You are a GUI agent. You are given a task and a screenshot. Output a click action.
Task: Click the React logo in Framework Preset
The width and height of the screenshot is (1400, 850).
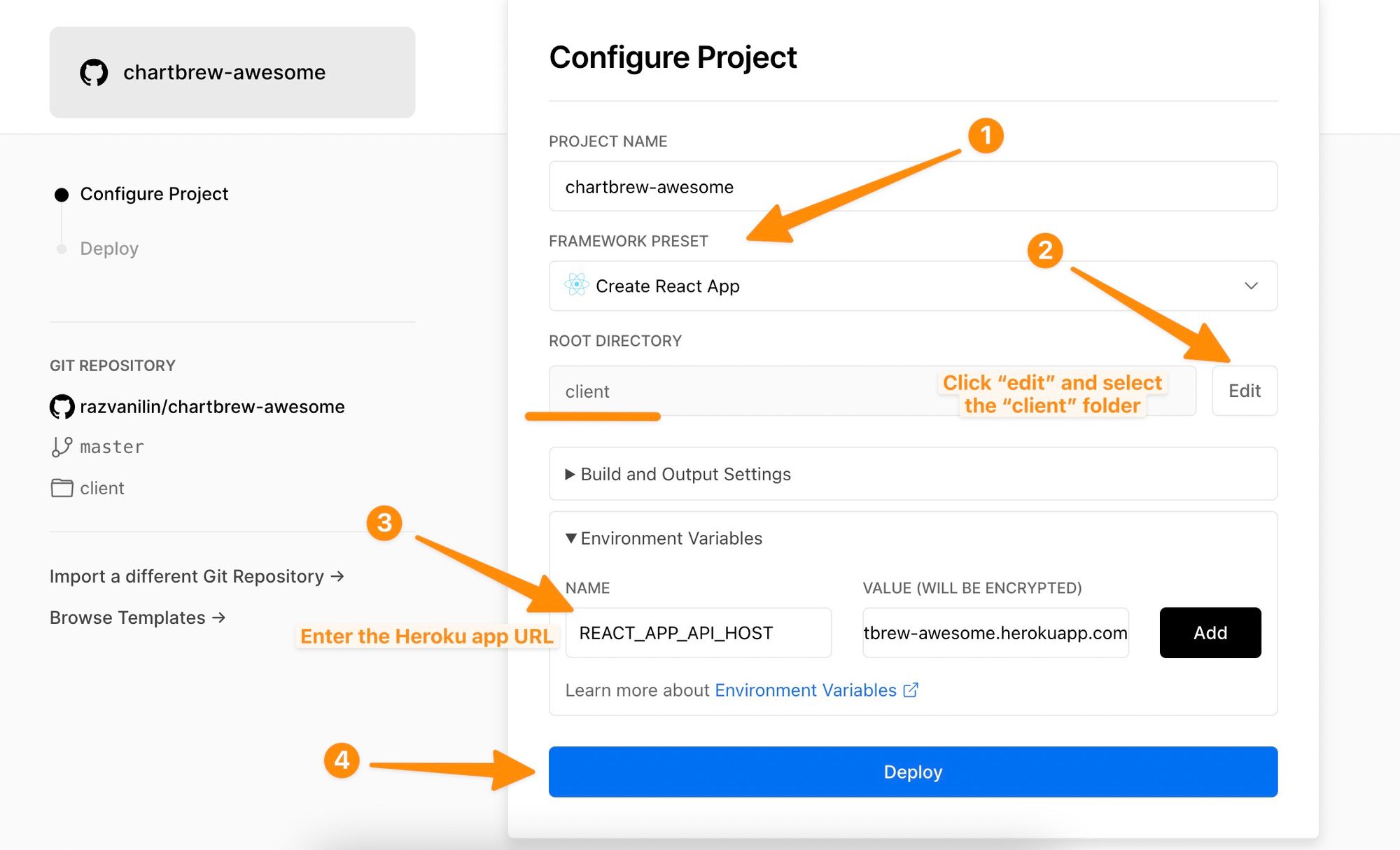576,285
